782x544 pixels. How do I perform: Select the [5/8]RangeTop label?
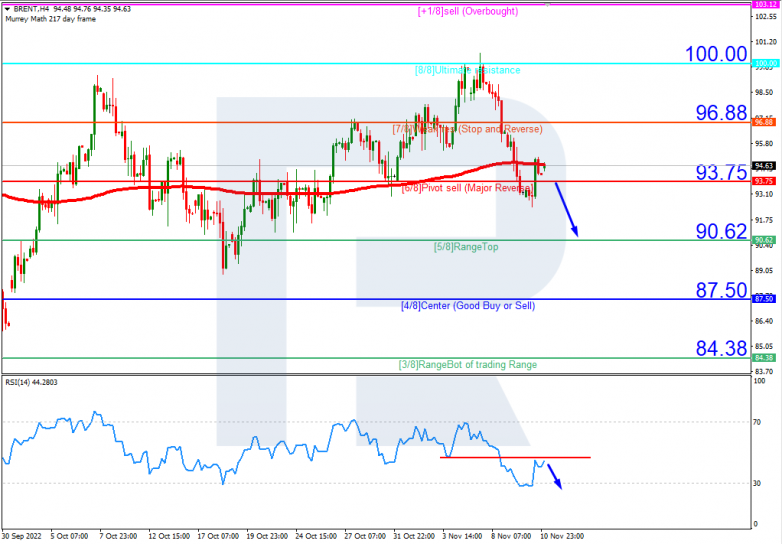click(466, 247)
